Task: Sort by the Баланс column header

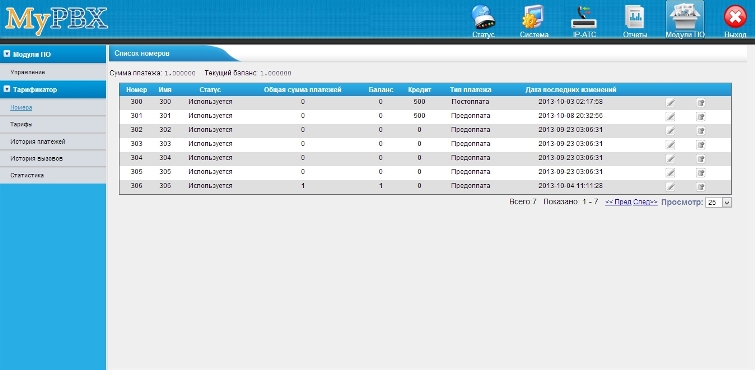Action: click(x=381, y=90)
